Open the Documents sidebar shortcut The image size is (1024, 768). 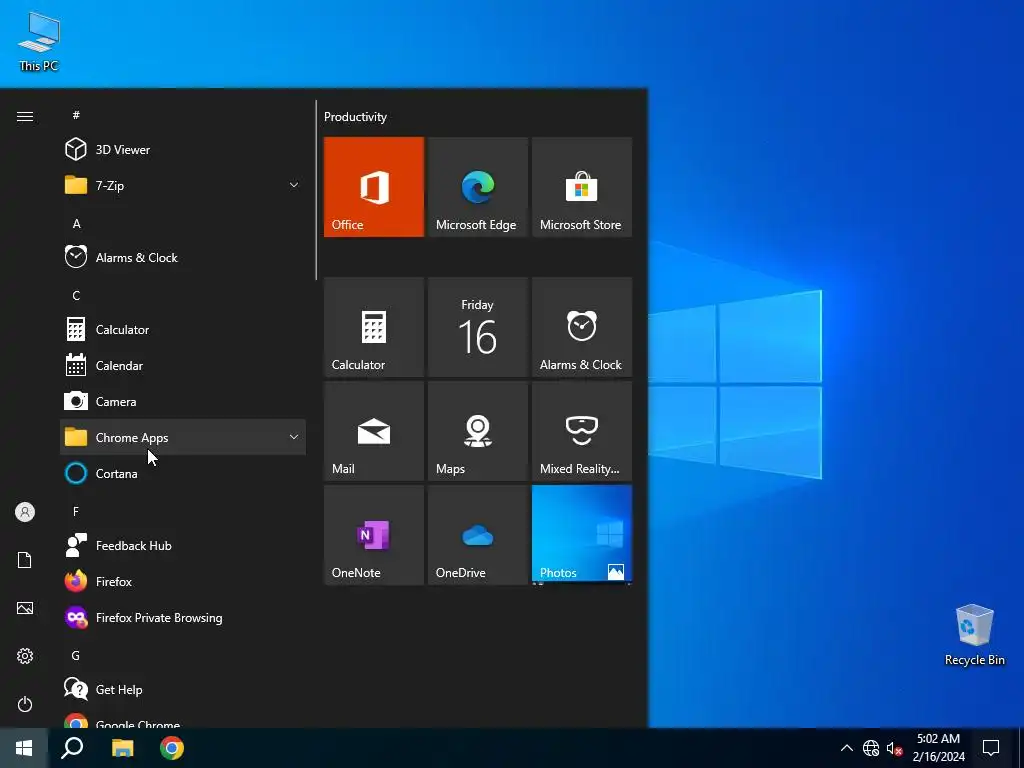pos(25,560)
